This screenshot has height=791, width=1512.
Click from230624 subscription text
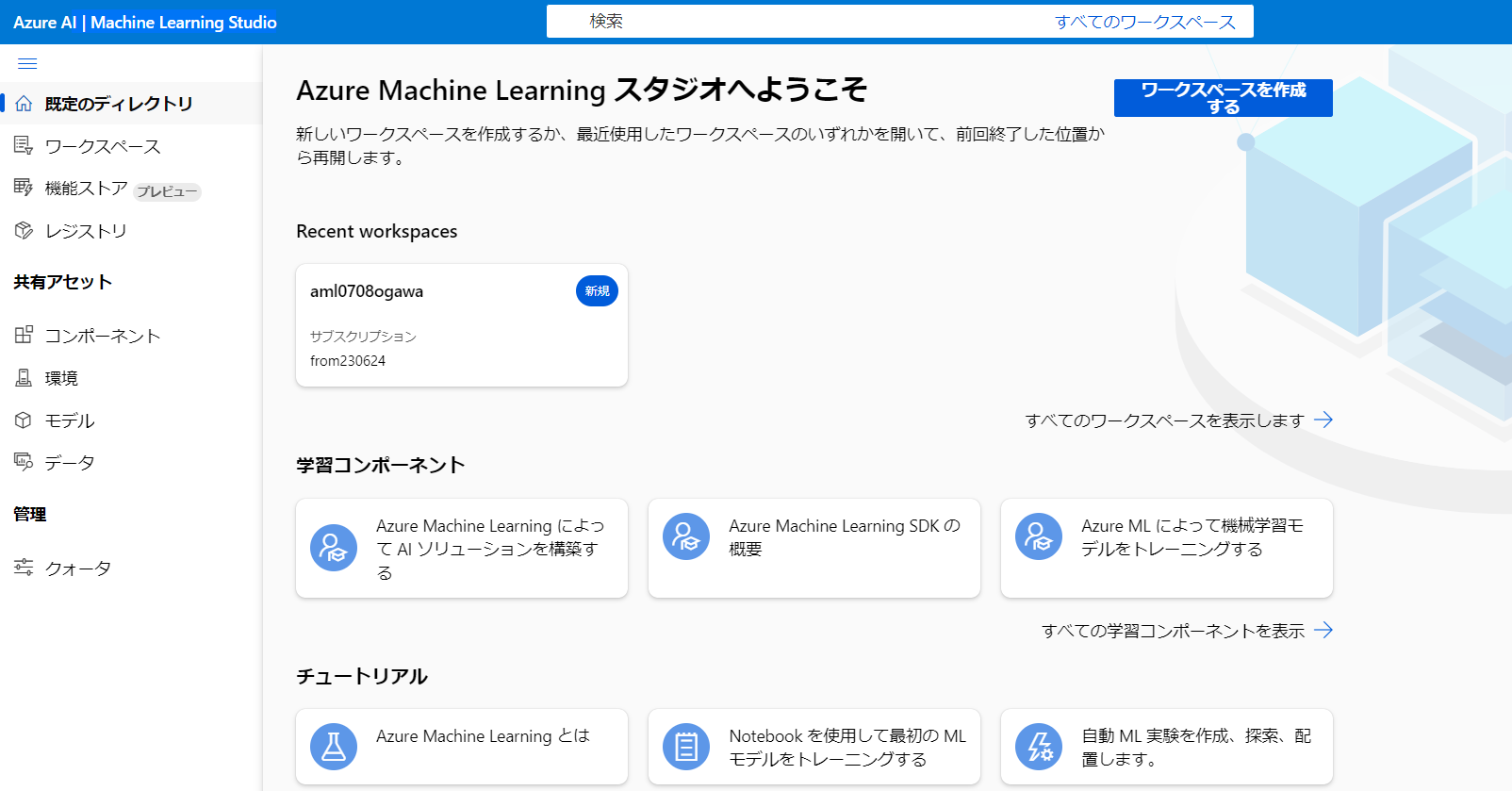(x=348, y=361)
